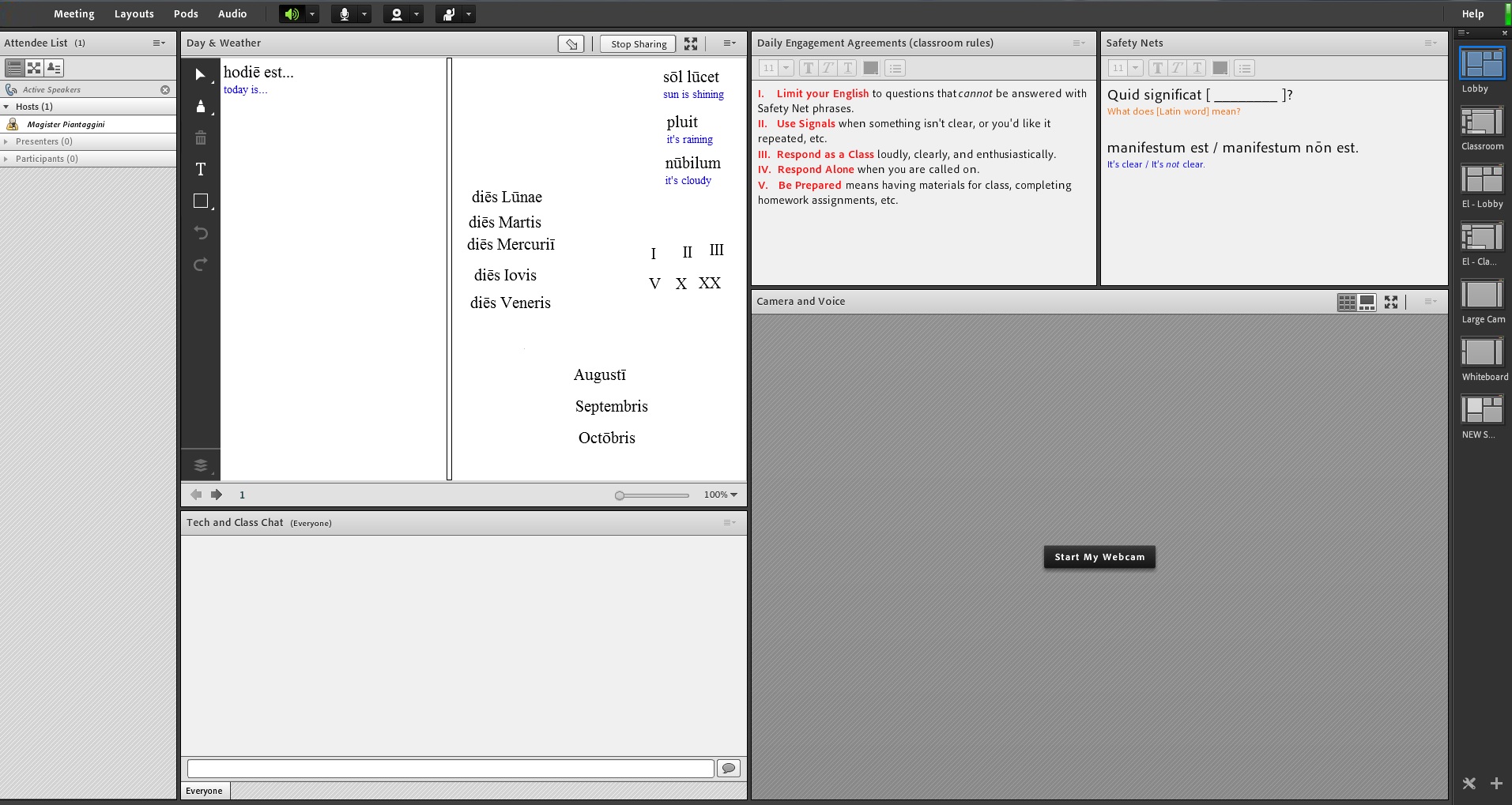Open the Layouts menu
The height and width of the screenshot is (805, 1512).
pyautogui.click(x=134, y=14)
